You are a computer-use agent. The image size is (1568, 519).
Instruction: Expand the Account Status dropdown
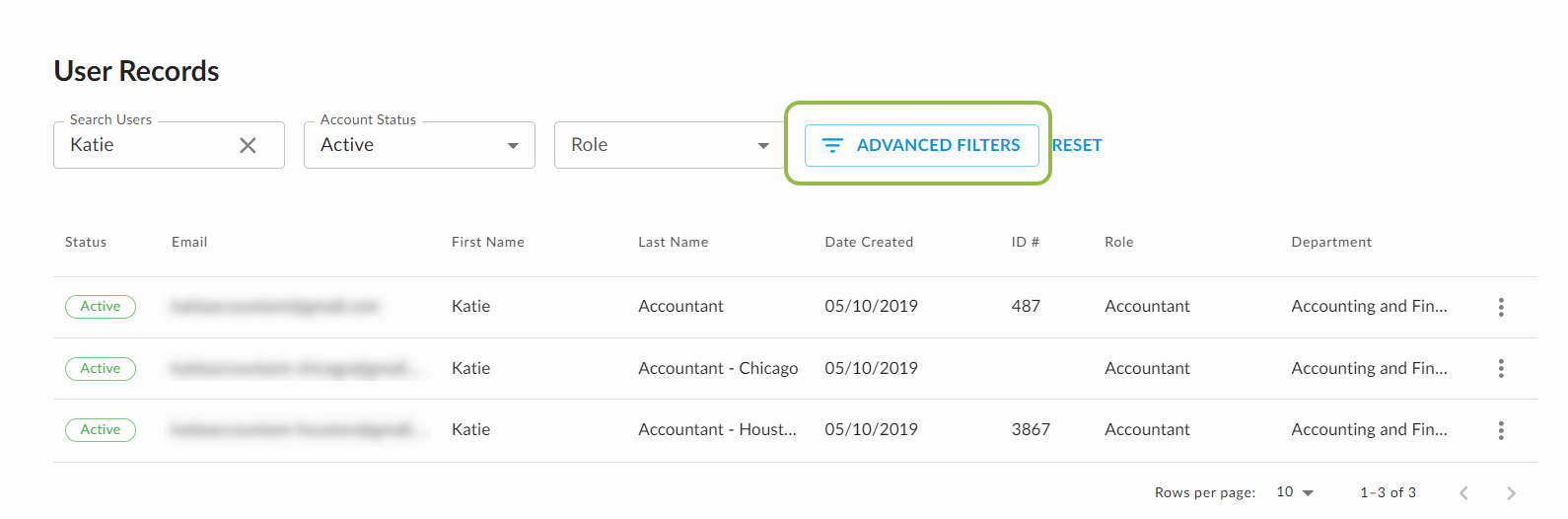419,145
